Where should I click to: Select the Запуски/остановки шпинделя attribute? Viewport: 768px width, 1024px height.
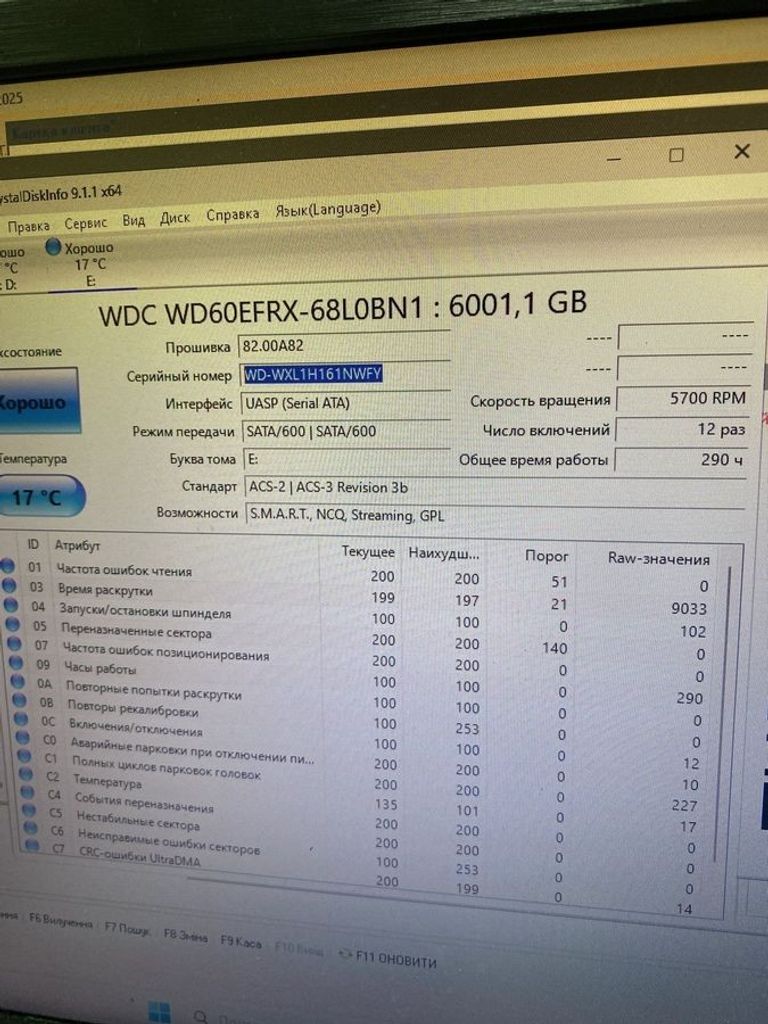[145, 612]
